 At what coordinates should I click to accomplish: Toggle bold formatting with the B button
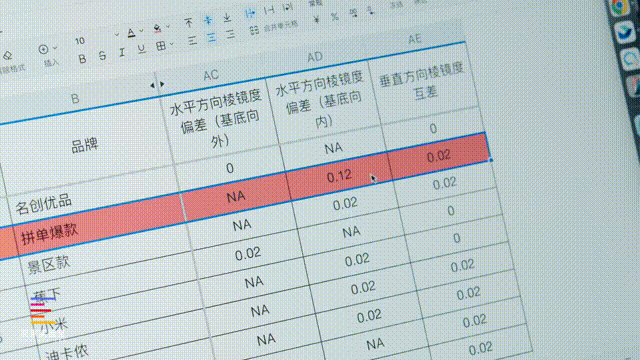tap(82, 59)
